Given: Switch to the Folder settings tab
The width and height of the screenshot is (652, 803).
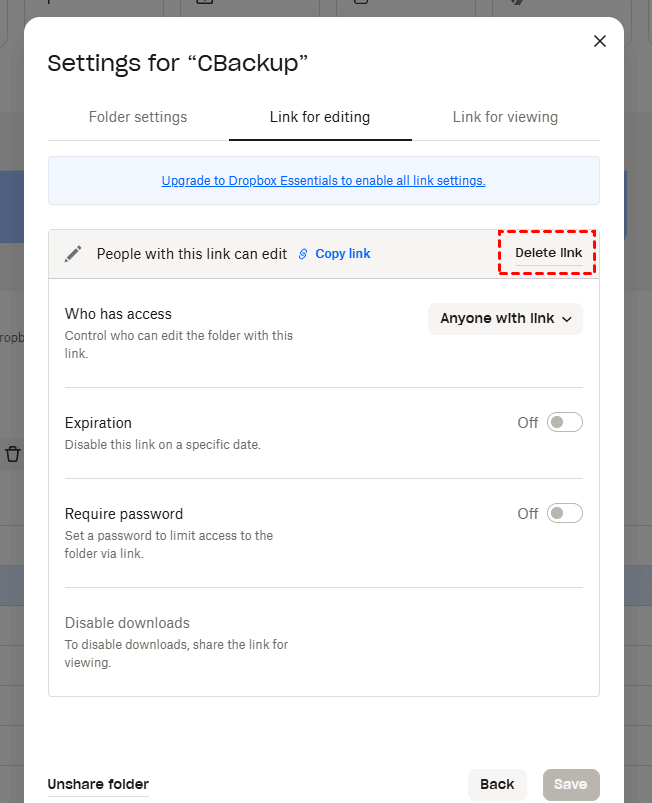Looking at the screenshot, I should [138, 117].
